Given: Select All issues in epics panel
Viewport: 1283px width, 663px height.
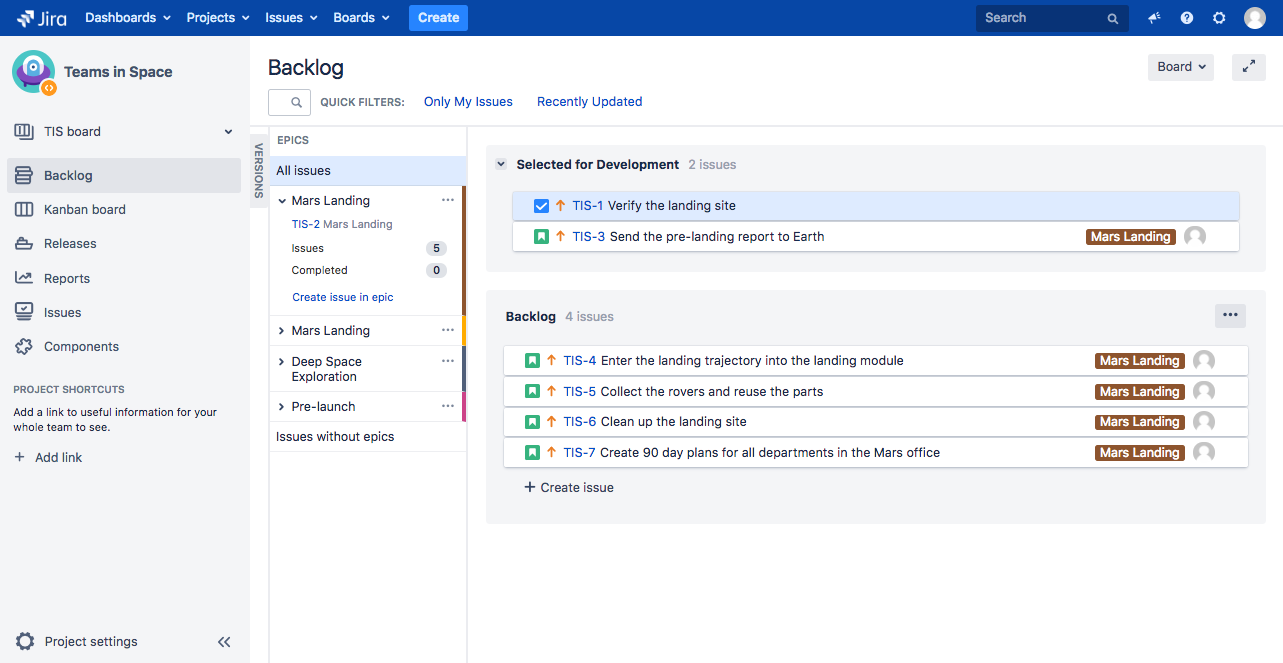Looking at the screenshot, I should pos(368,171).
